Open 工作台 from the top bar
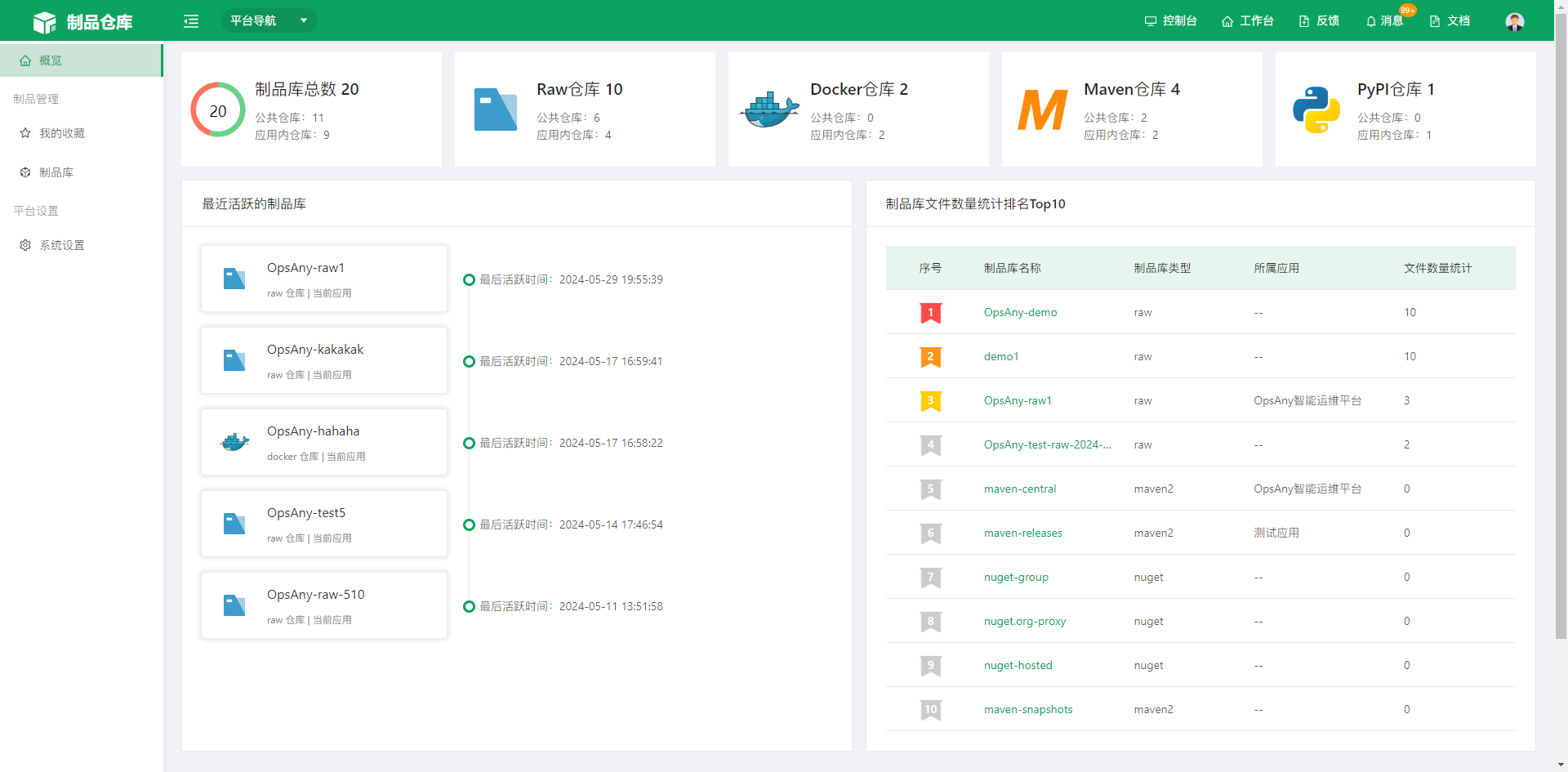The width and height of the screenshot is (1568, 772). (x=1247, y=21)
